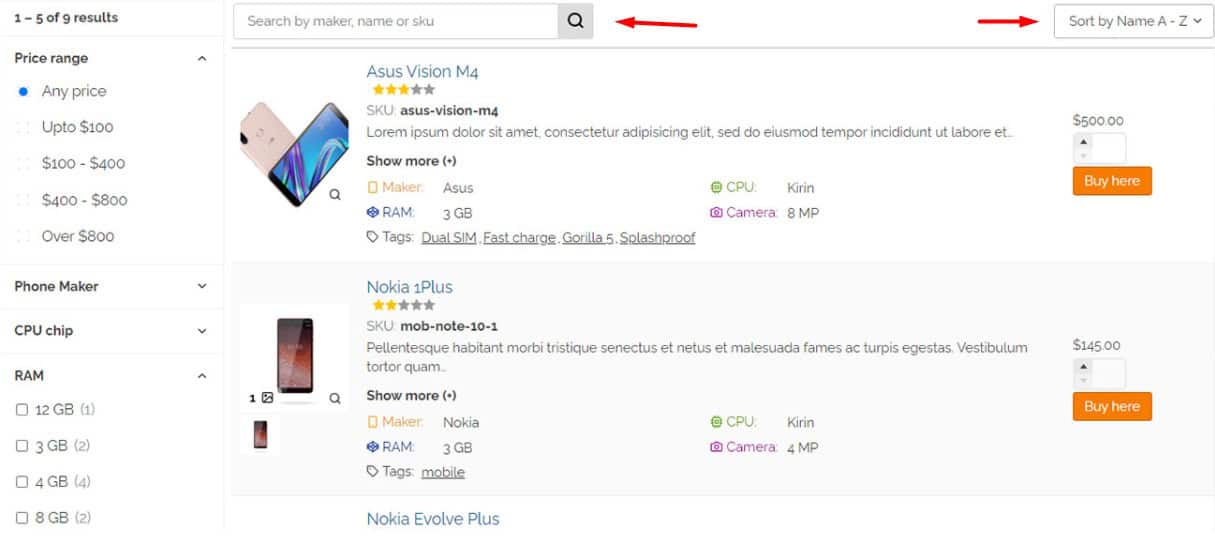Zoom icon on Asus Vision M4 image
The width and height of the screenshot is (1215, 538).
335,195
